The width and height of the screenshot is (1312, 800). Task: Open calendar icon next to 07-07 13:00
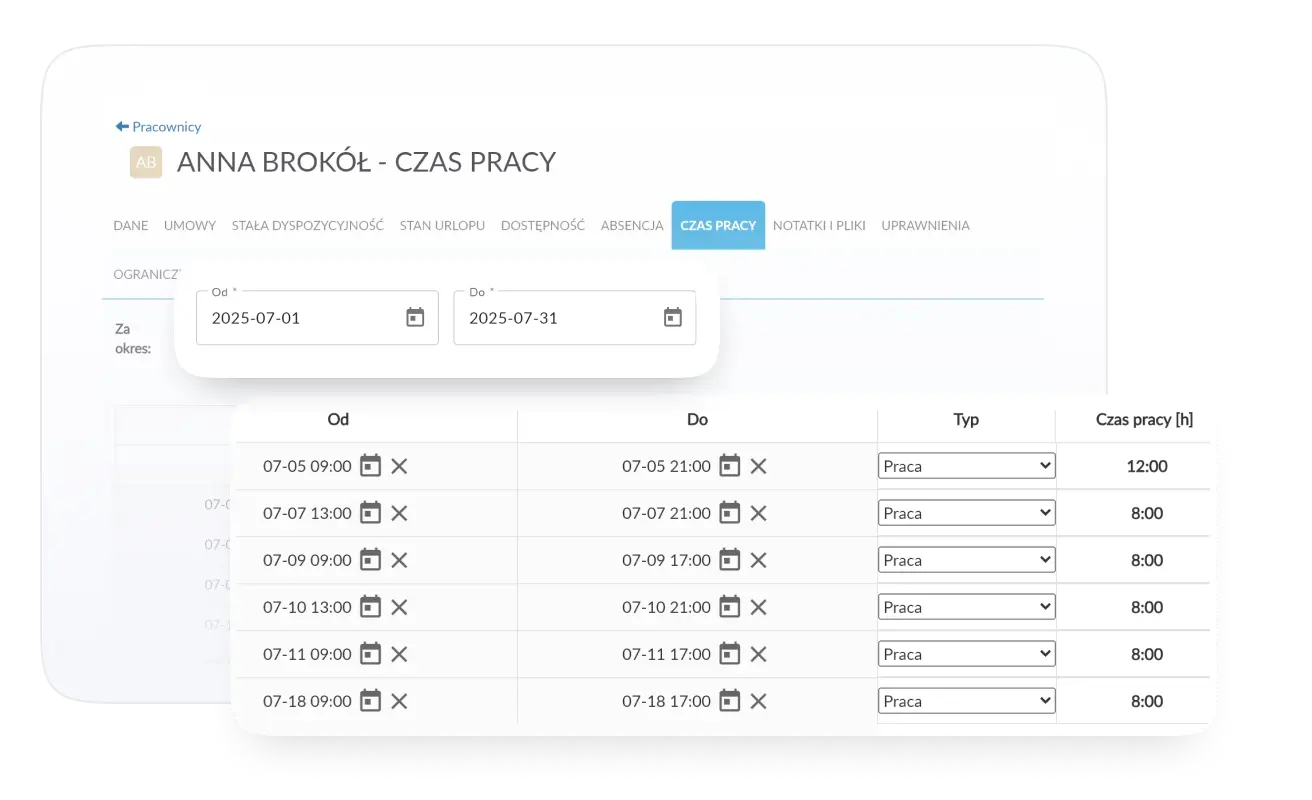pyautogui.click(x=371, y=513)
